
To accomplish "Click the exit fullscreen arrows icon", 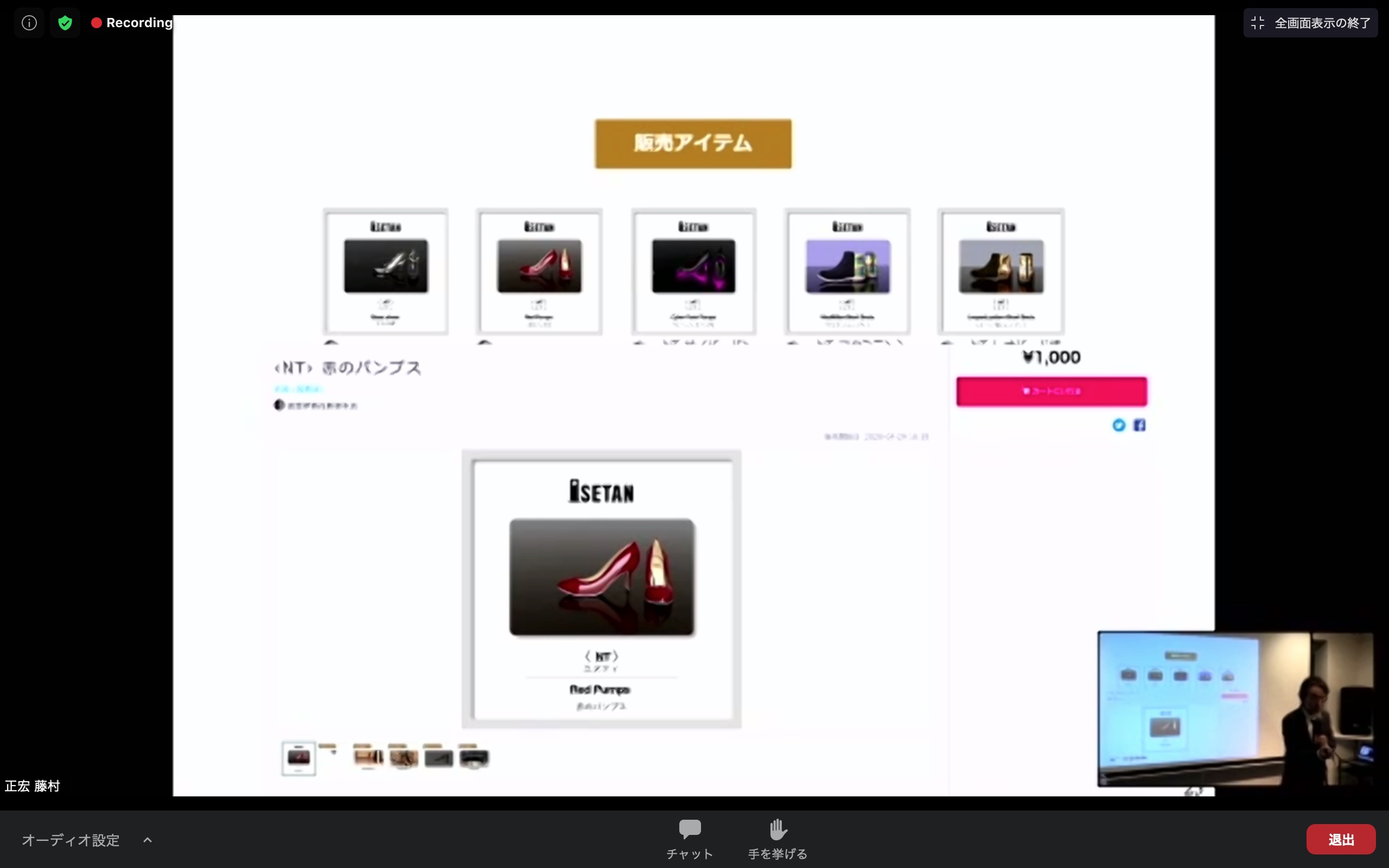I will tap(1258, 23).
